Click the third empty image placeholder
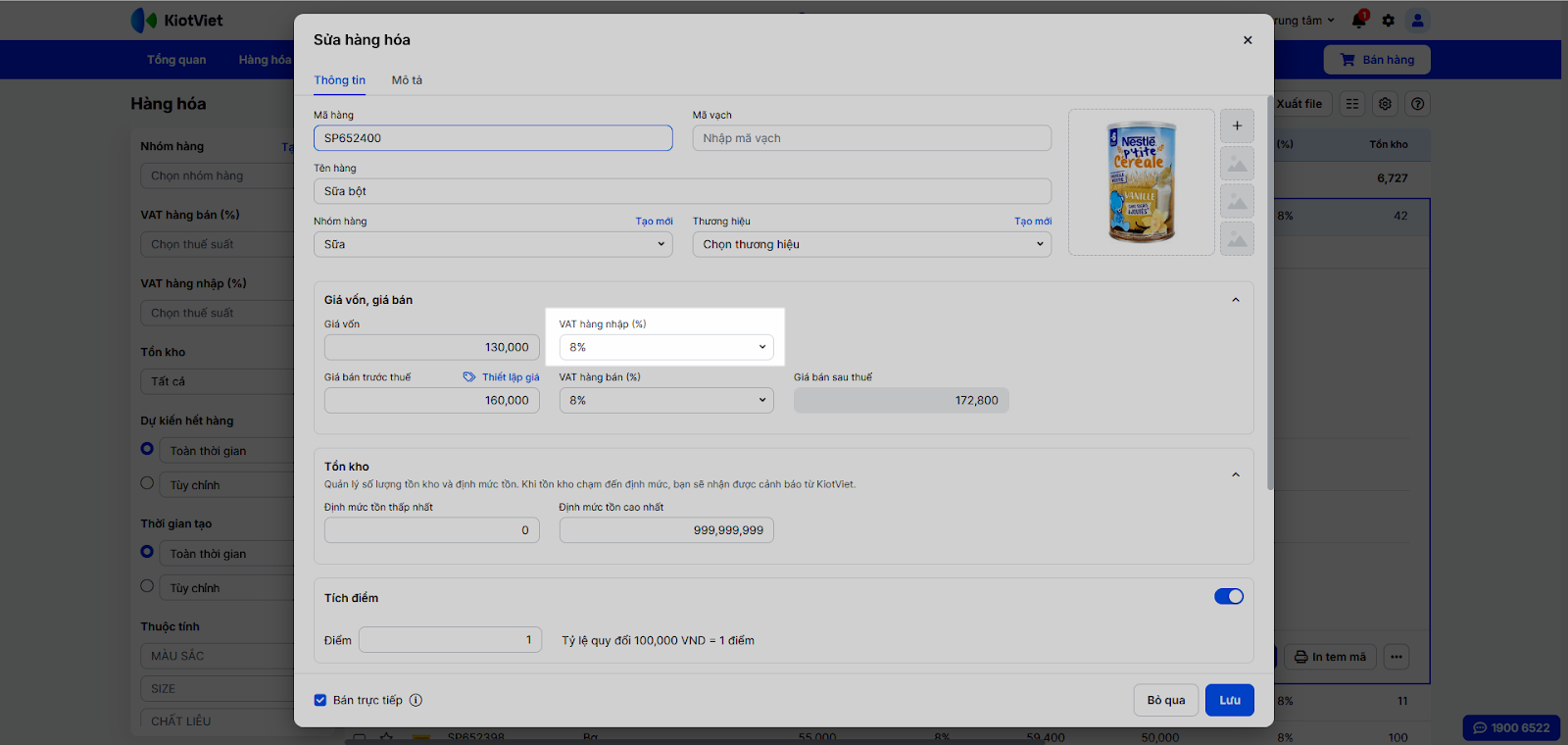1568x745 pixels. [x=1237, y=239]
